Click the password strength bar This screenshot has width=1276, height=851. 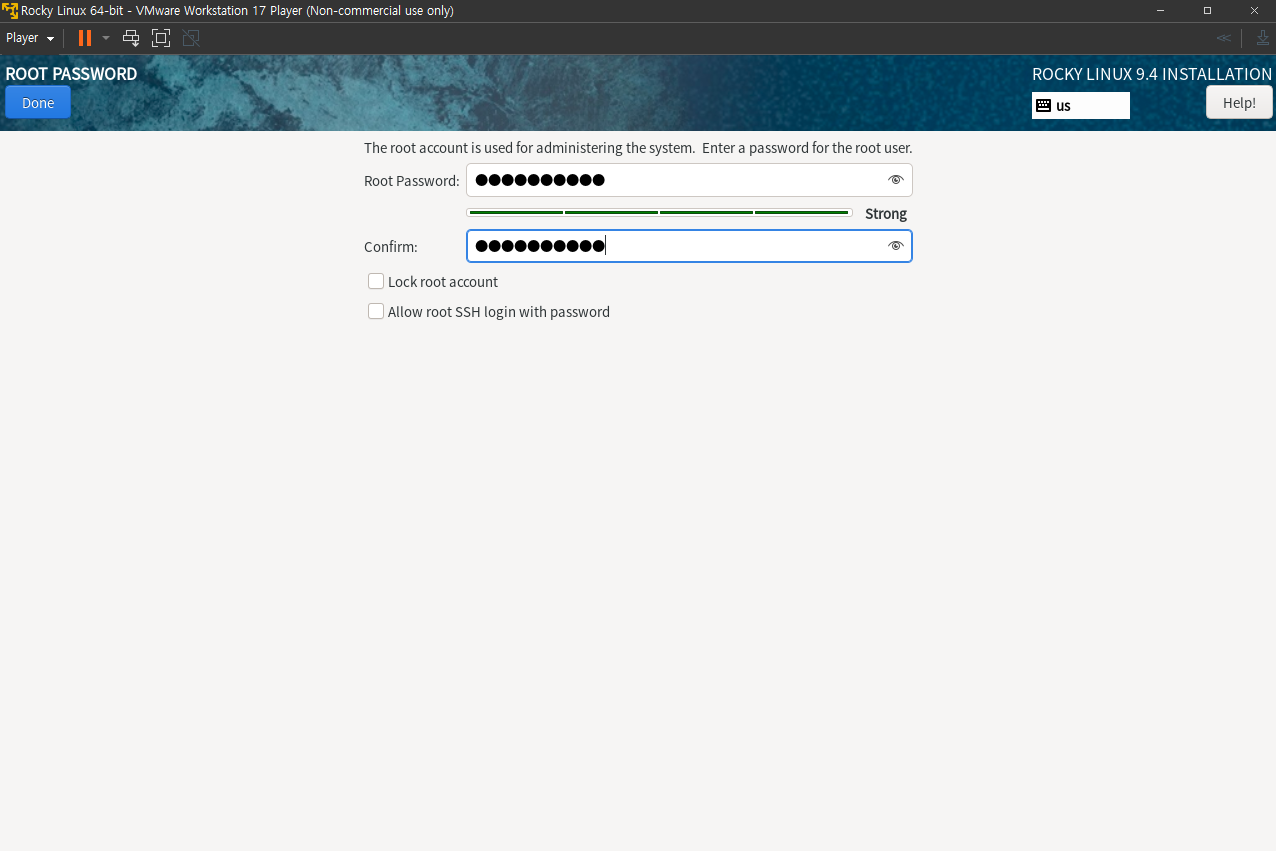[x=659, y=213]
